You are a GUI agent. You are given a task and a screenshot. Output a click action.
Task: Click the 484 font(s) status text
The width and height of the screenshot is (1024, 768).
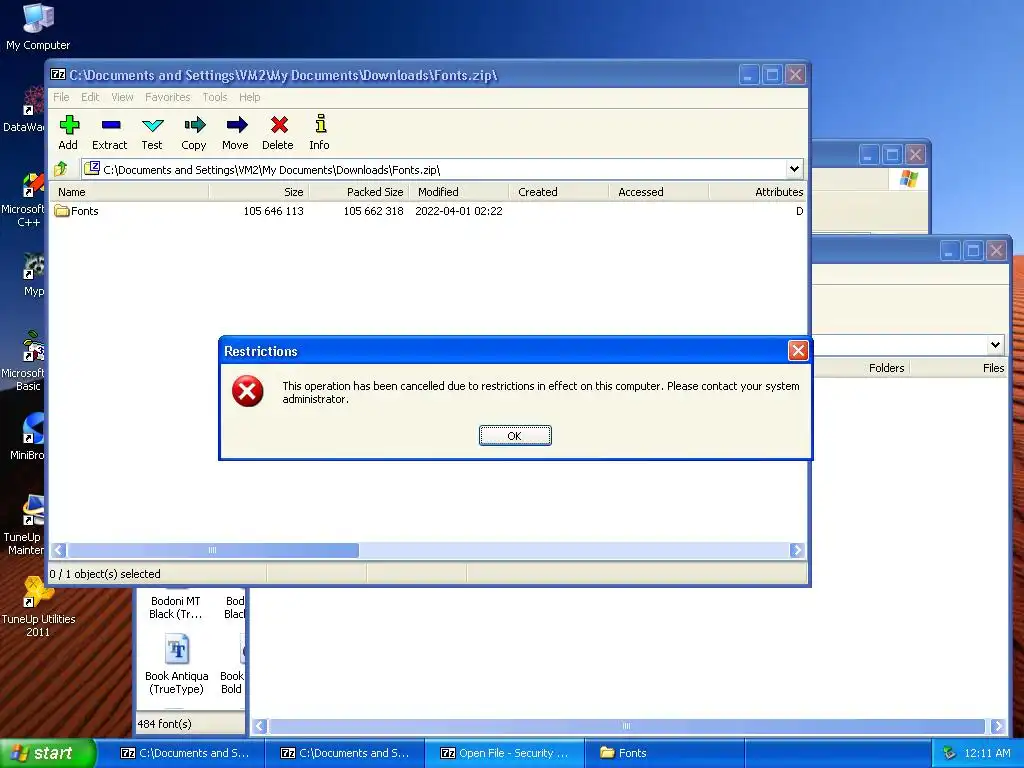pyautogui.click(x=165, y=724)
